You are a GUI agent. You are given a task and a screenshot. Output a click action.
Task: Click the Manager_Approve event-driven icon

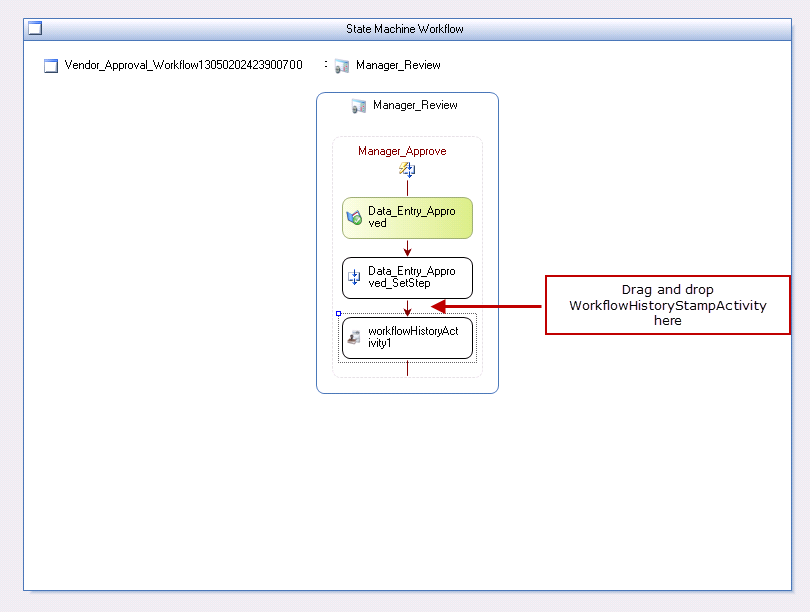407,169
